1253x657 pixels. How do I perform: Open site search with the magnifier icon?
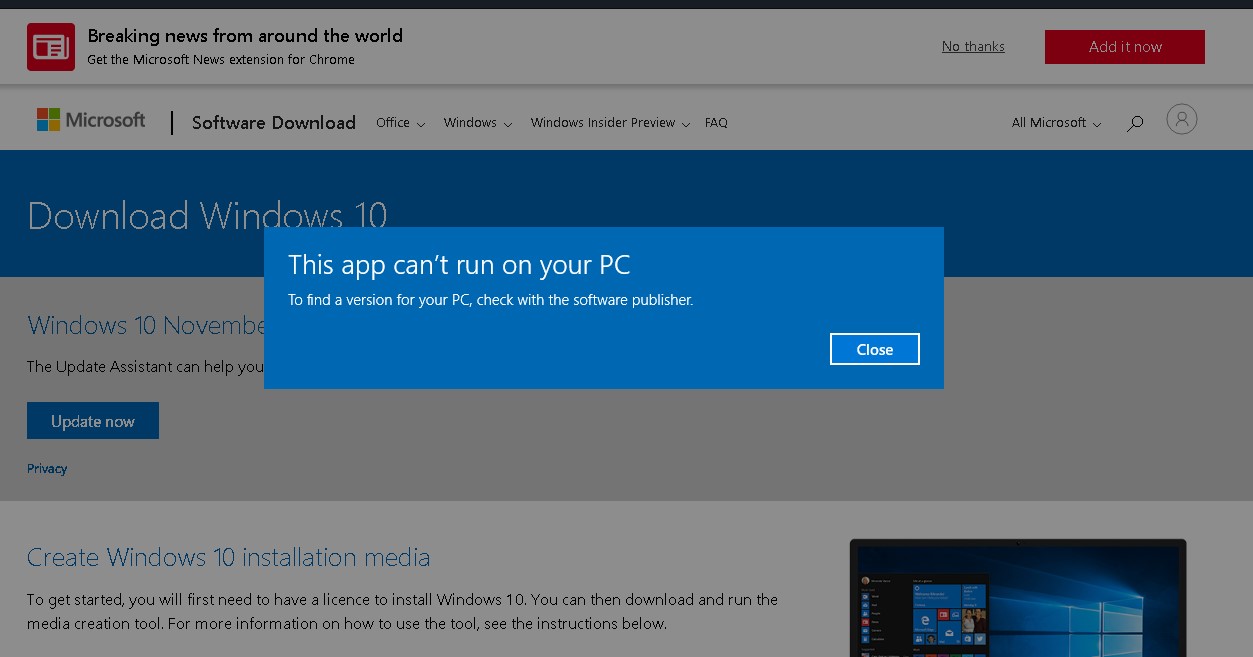1135,124
